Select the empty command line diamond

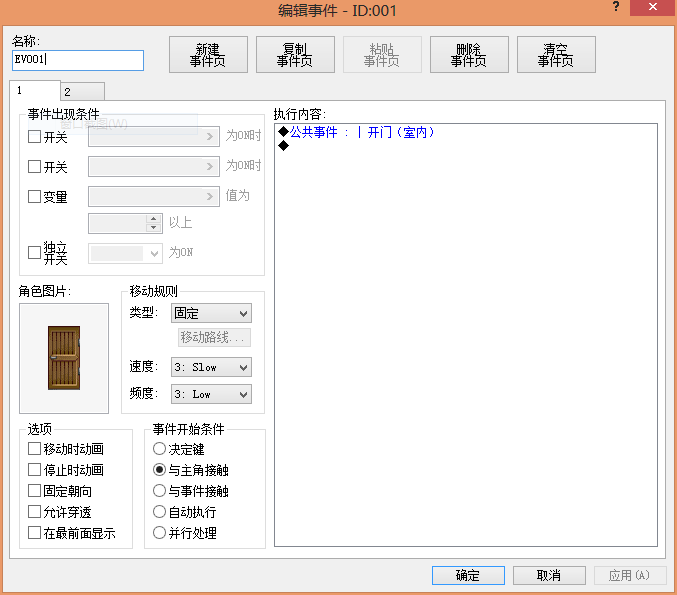[284, 146]
